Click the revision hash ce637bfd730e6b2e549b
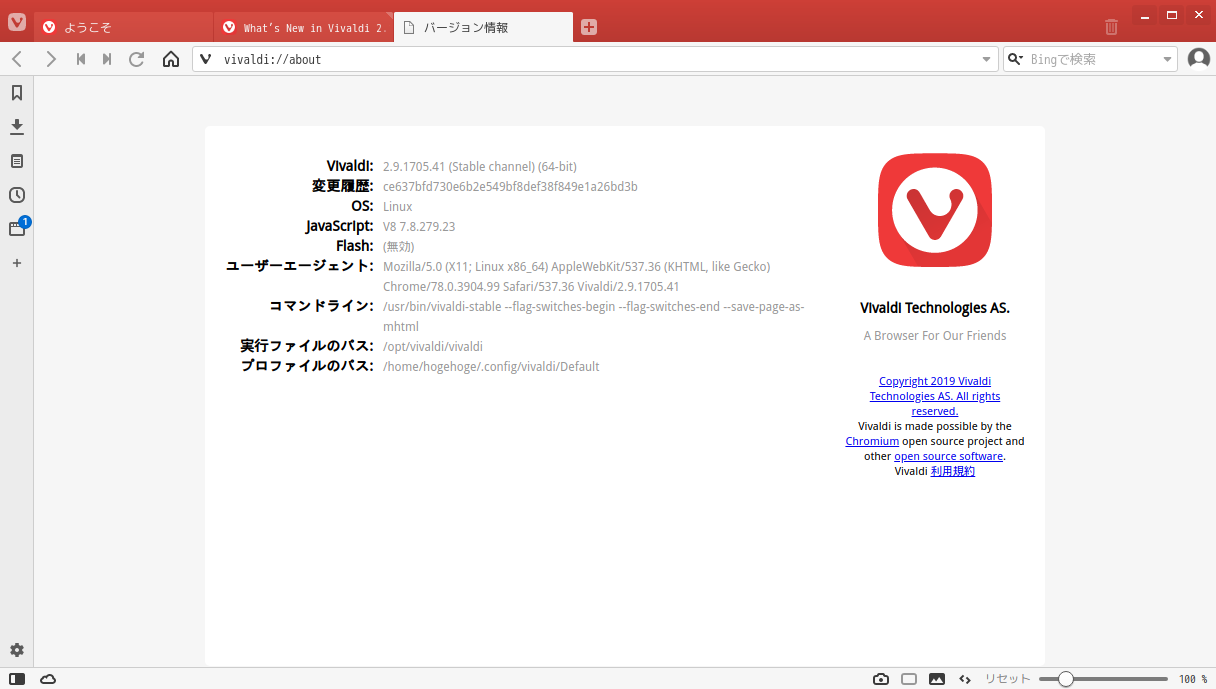1216x689 pixels. [510, 187]
